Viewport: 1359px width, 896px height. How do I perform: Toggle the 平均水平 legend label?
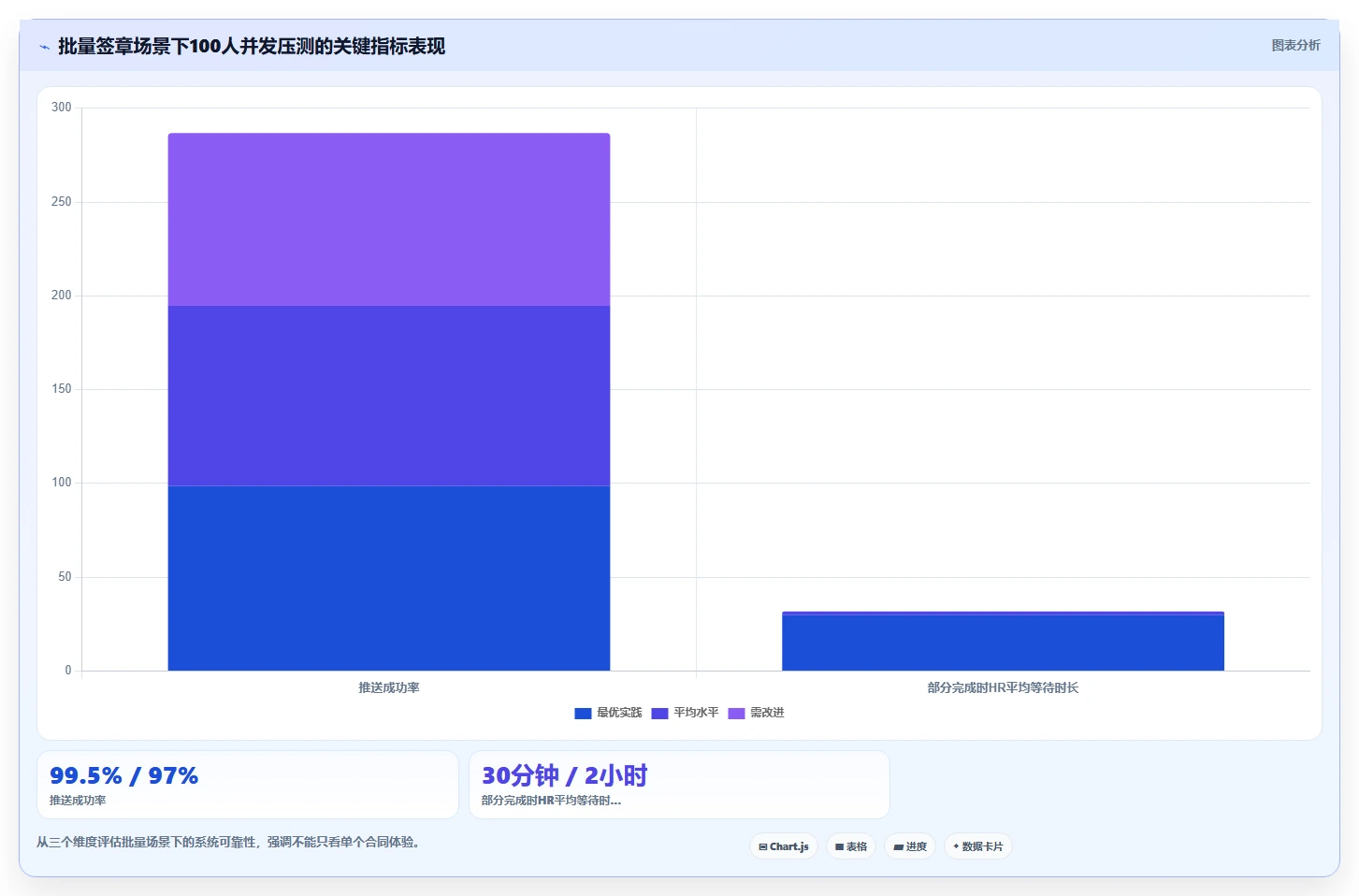coord(696,713)
